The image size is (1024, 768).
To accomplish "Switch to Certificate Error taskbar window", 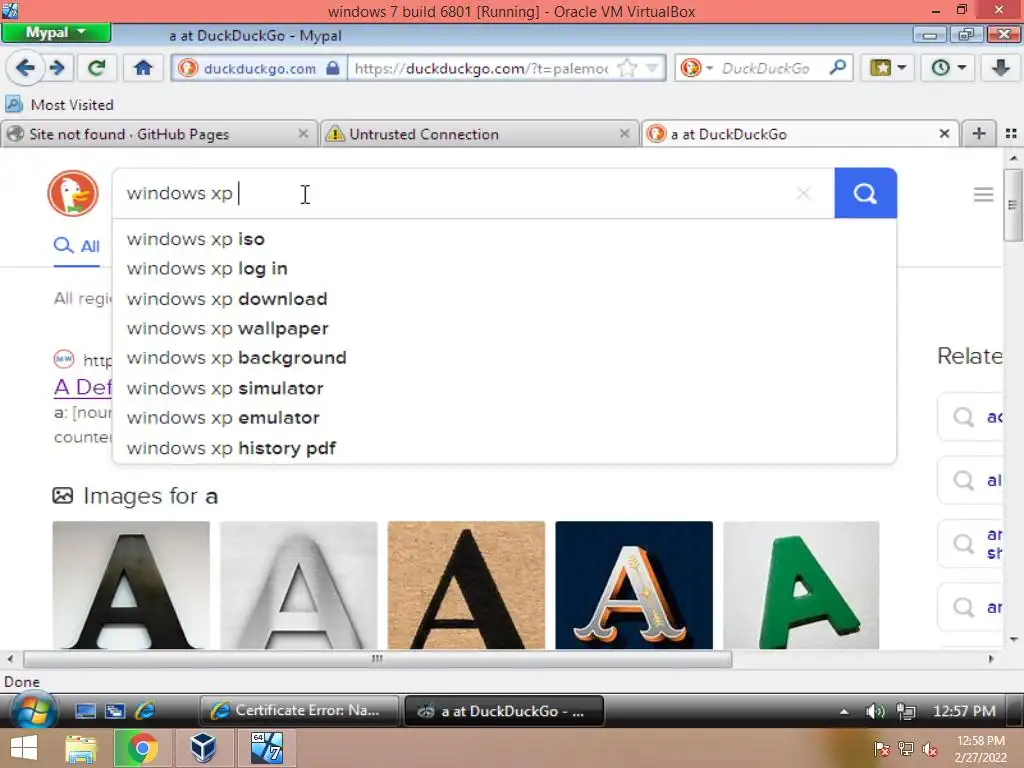I will (x=298, y=711).
